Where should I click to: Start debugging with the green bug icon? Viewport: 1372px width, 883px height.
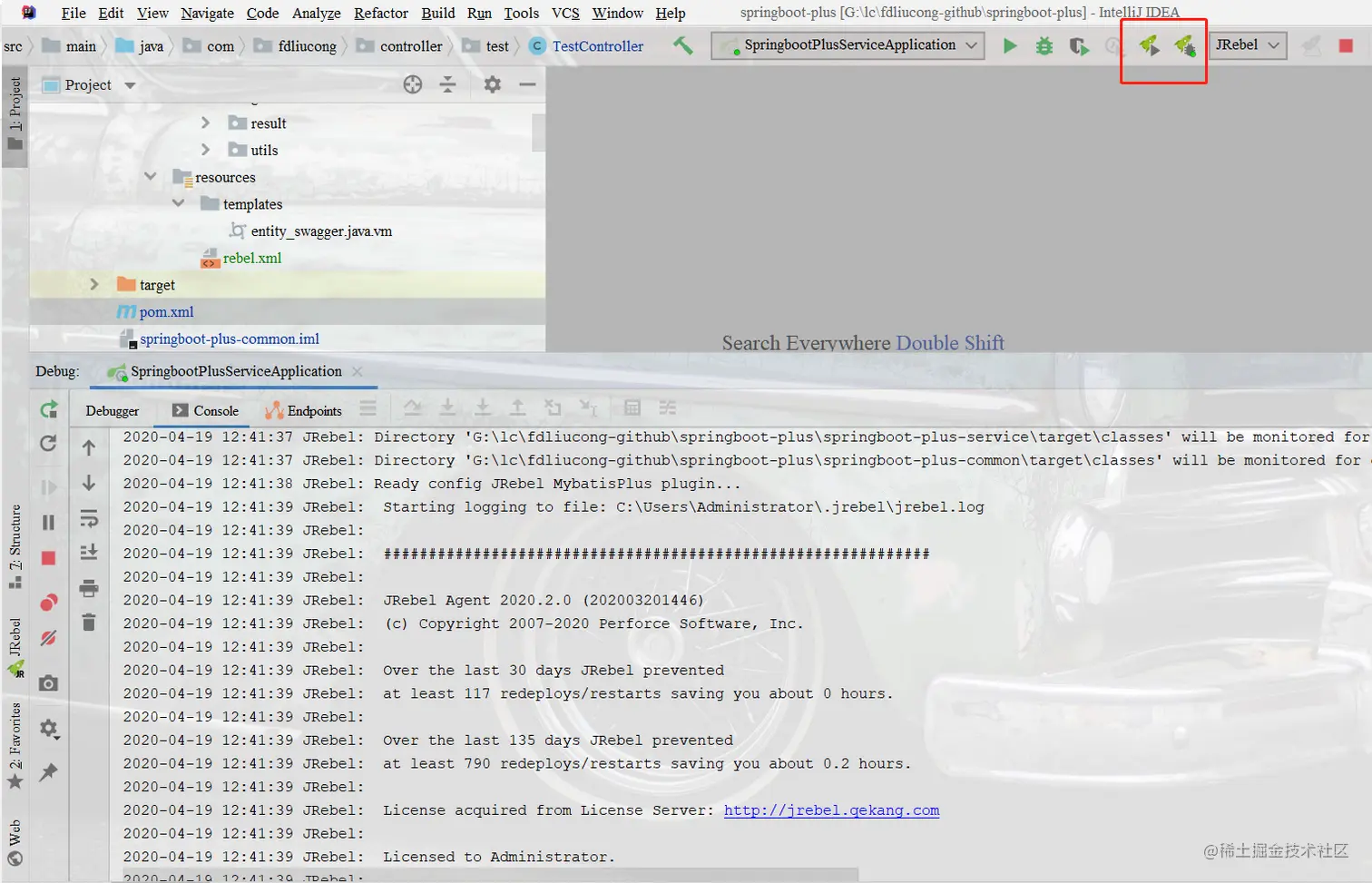(x=1044, y=45)
